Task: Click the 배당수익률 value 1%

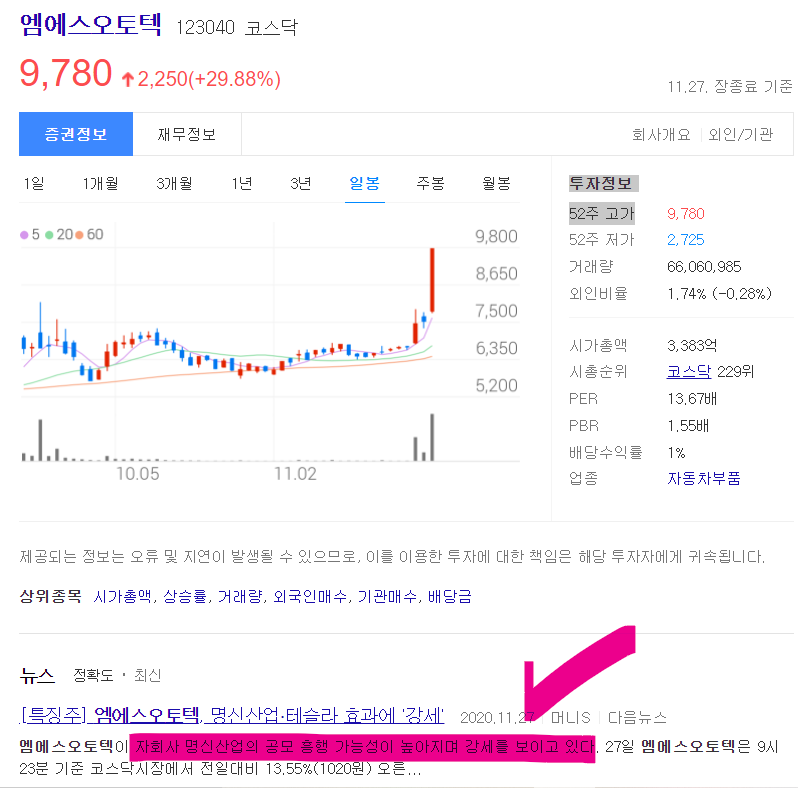Action: pyautogui.click(x=676, y=453)
